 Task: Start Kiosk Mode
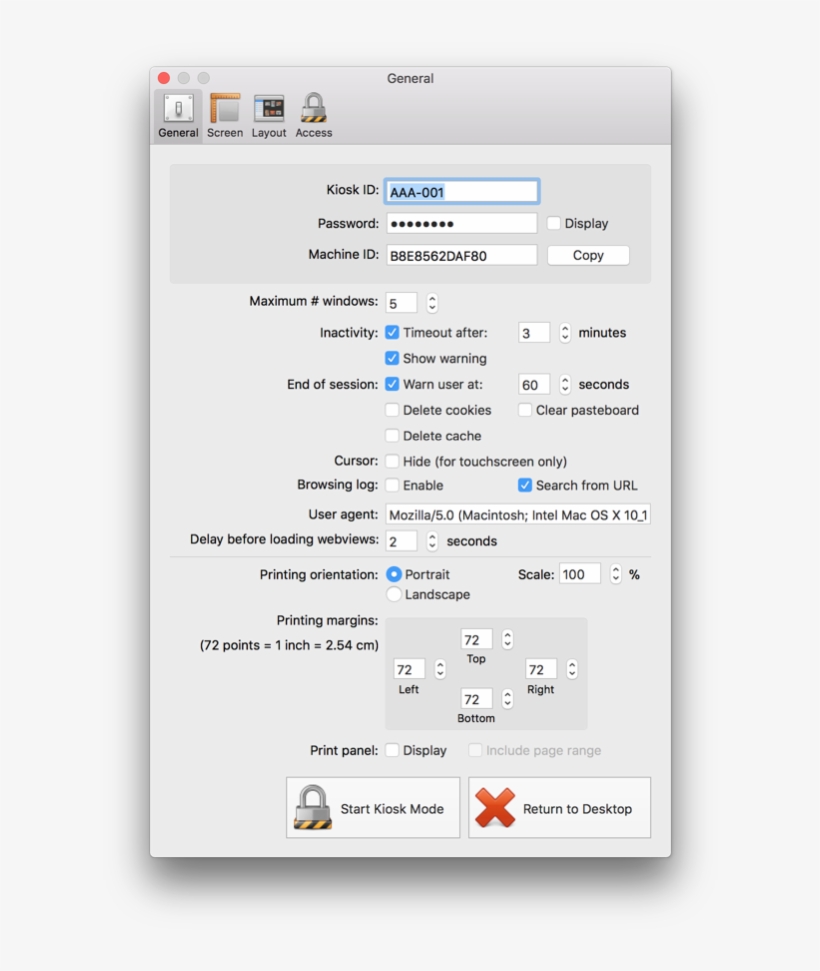point(372,806)
